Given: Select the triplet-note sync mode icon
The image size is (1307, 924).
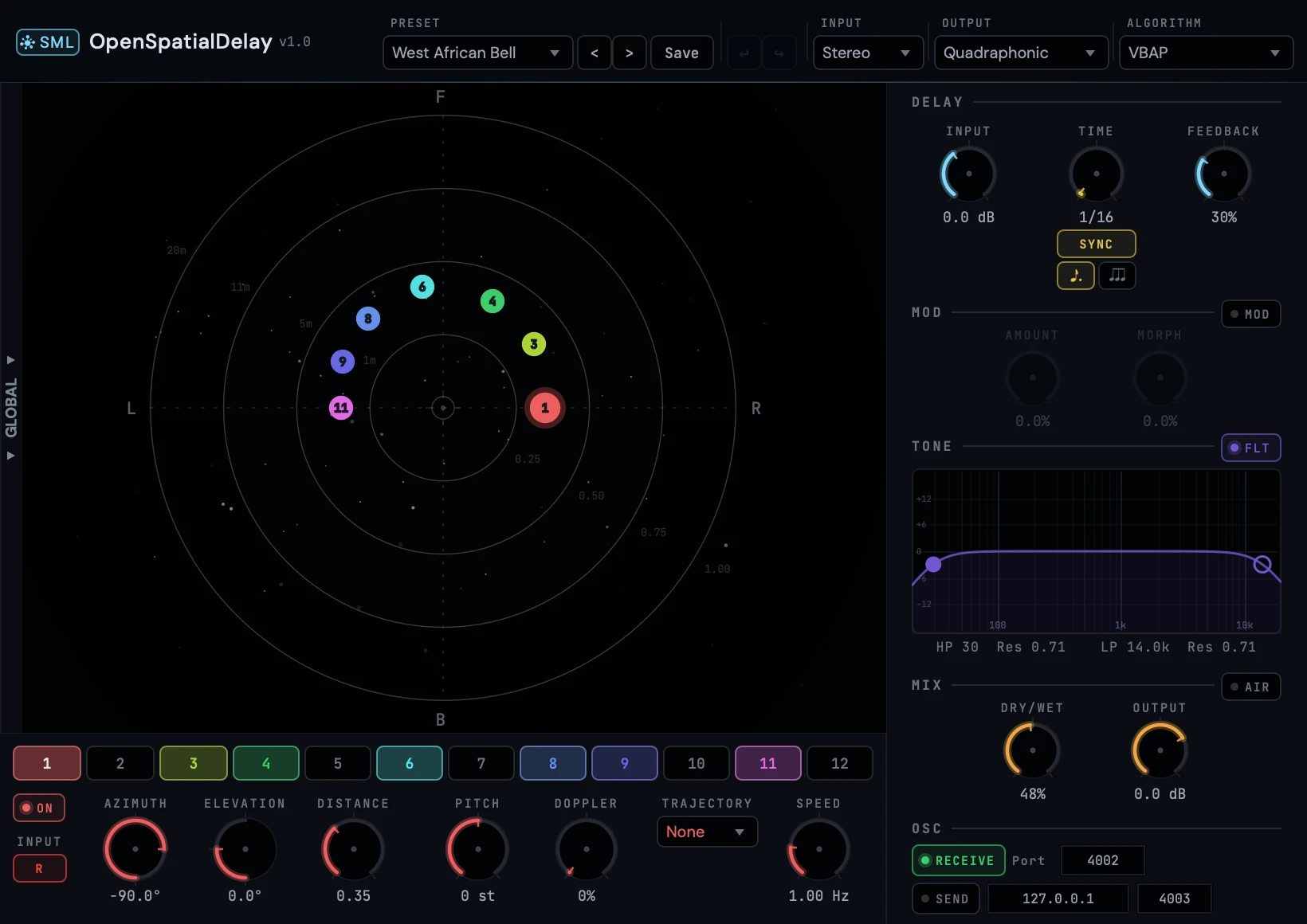Looking at the screenshot, I should coord(1117,276).
